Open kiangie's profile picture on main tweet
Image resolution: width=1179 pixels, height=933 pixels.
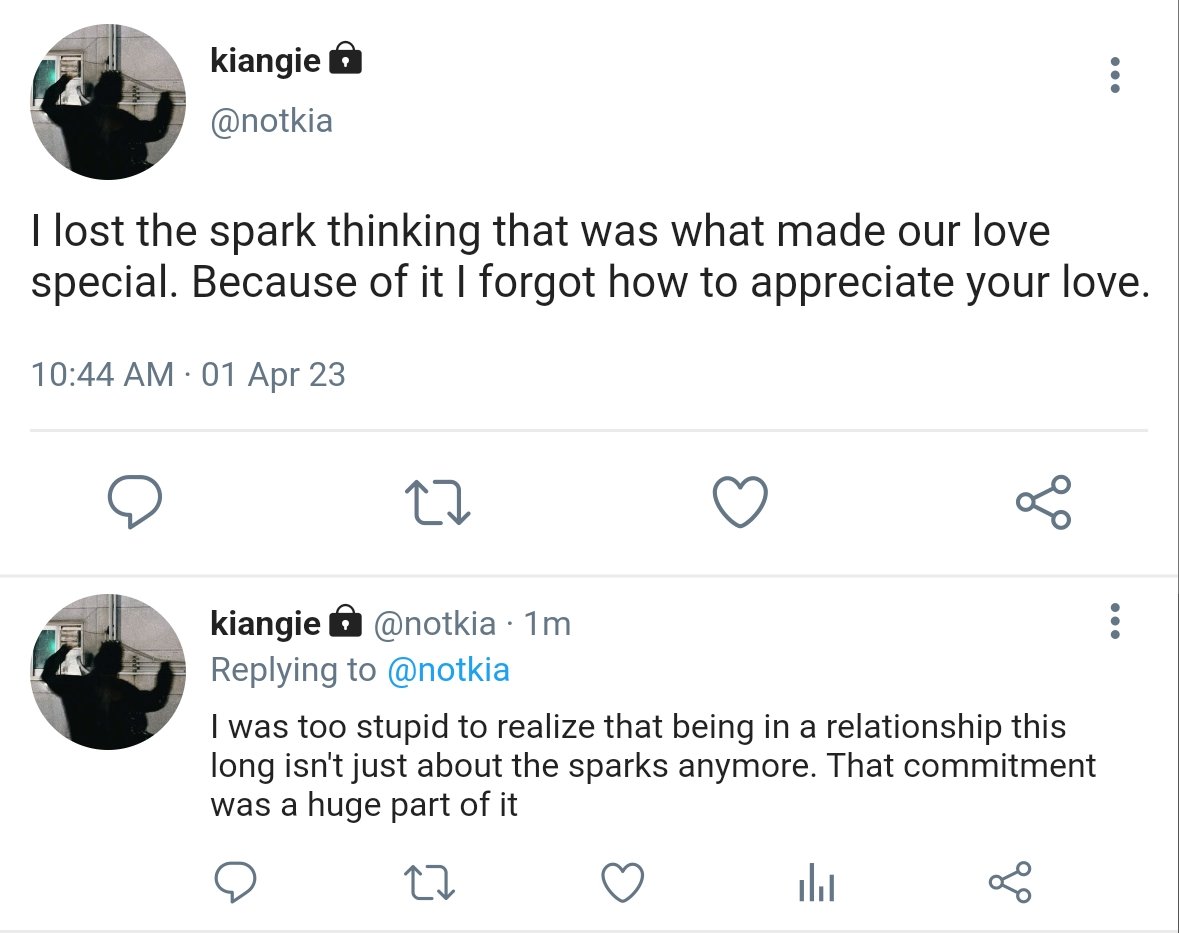(x=108, y=101)
